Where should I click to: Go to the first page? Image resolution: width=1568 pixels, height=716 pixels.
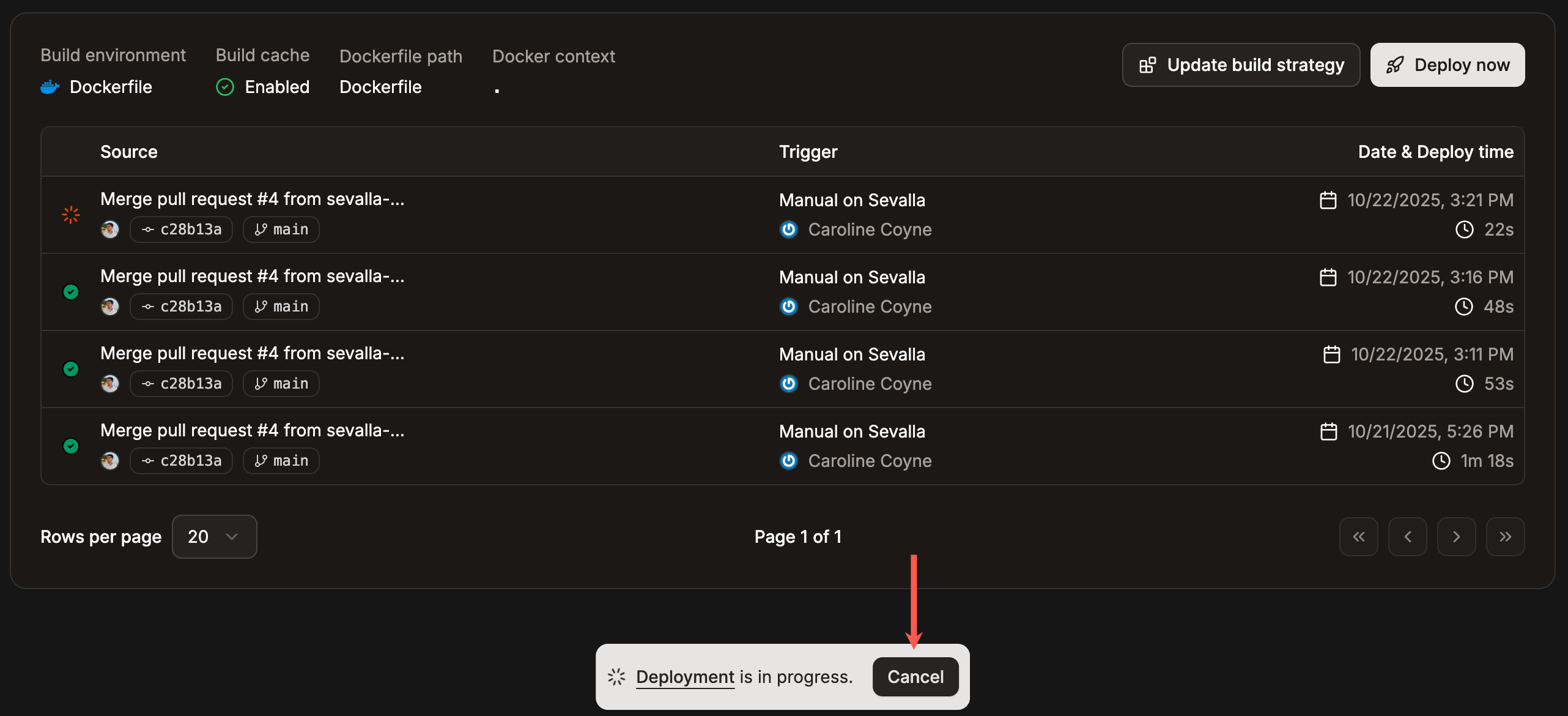click(x=1358, y=537)
